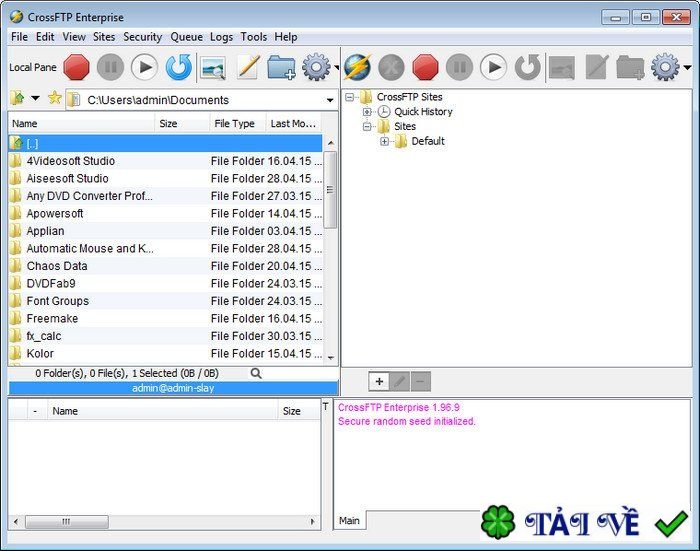
Task: Select the DVDFab9 folder
Action: tap(165, 284)
